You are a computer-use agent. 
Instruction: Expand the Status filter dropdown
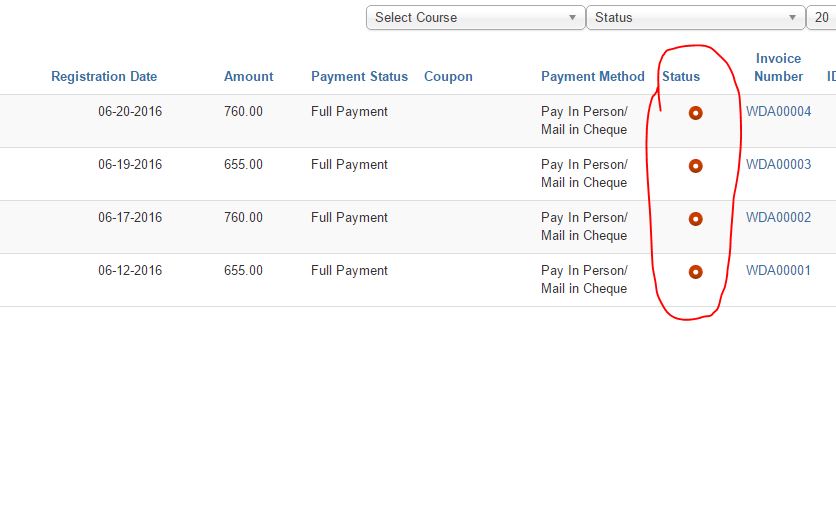click(694, 17)
